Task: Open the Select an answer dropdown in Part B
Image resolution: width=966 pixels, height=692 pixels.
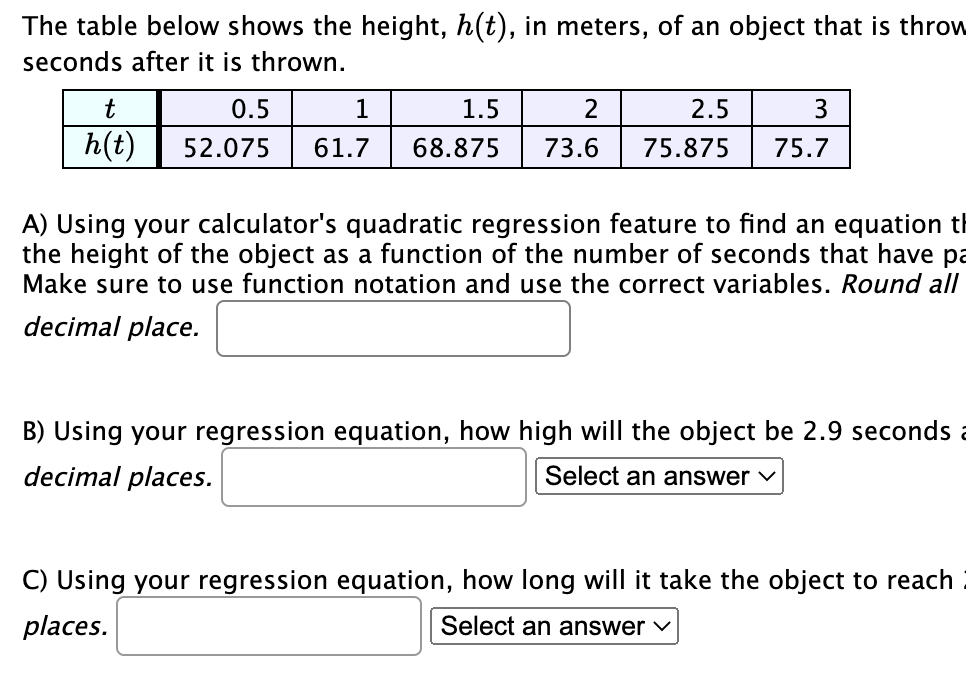Action: (x=659, y=476)
